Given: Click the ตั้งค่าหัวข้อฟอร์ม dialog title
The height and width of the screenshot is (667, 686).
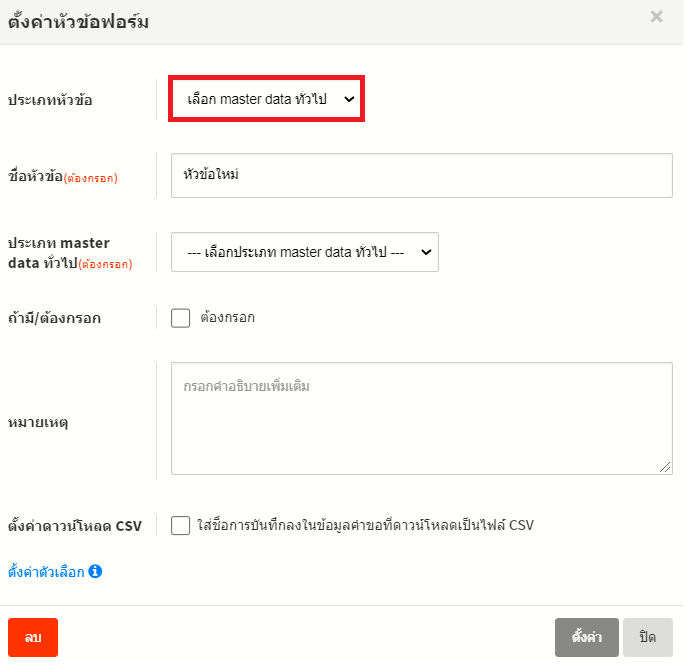Looking at the screenshot, I should point(79,22).
